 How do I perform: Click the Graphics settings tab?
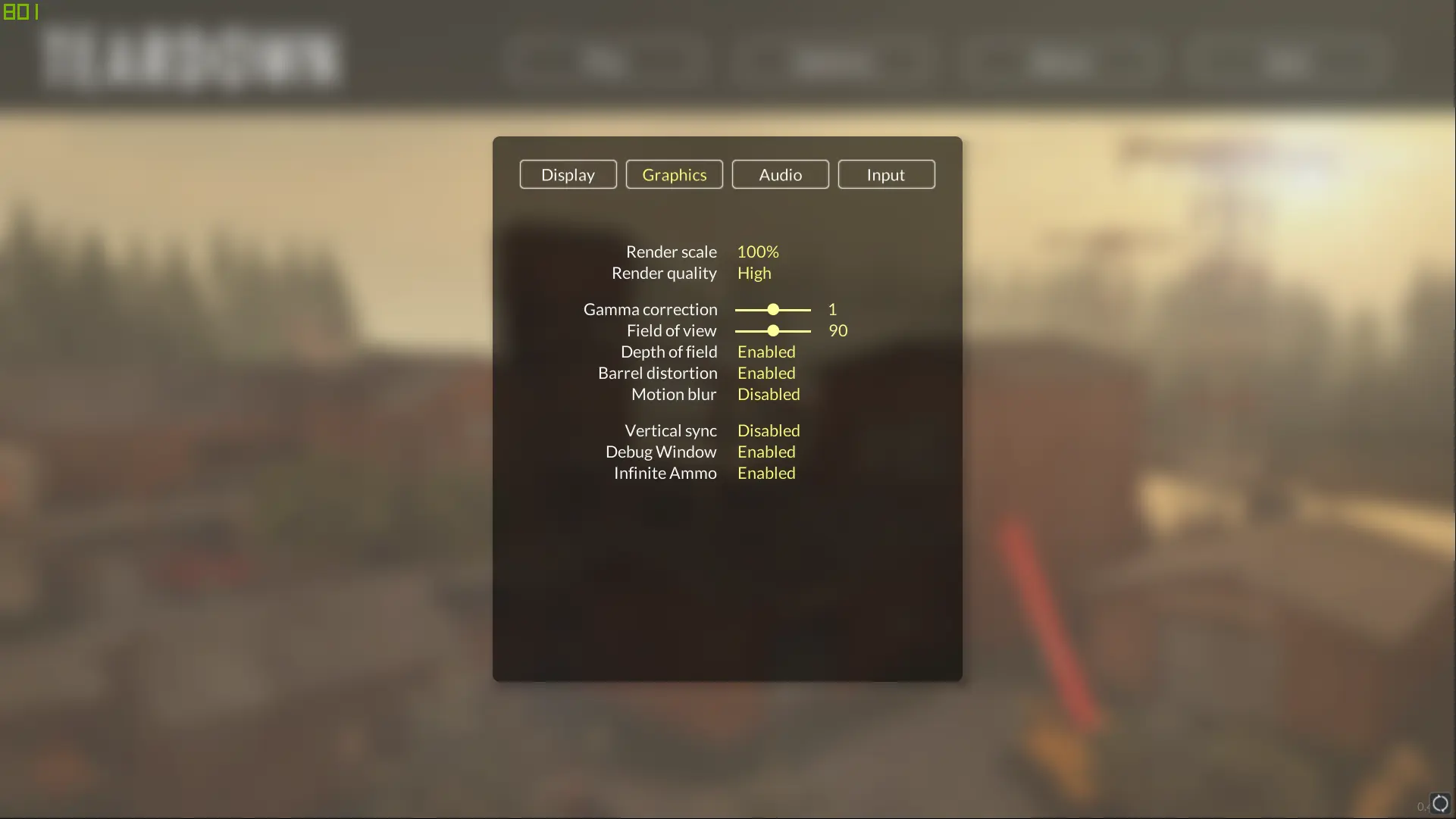point(674,173)
